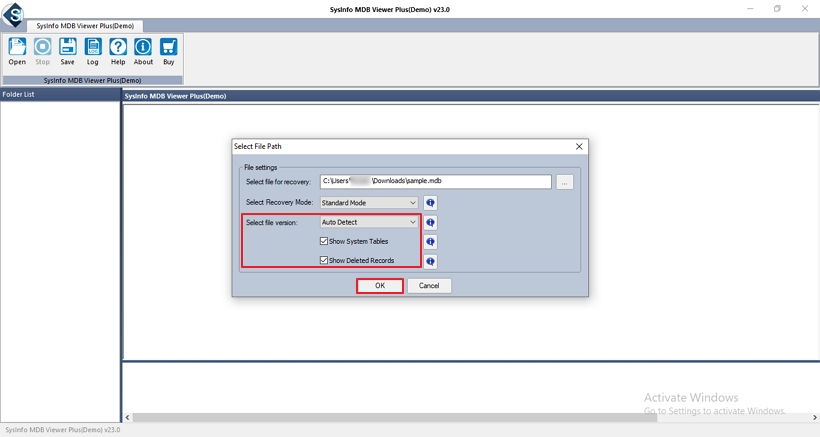
Task: Click Cancel in Select File Path dialog
Action: [x=429, y=285]
